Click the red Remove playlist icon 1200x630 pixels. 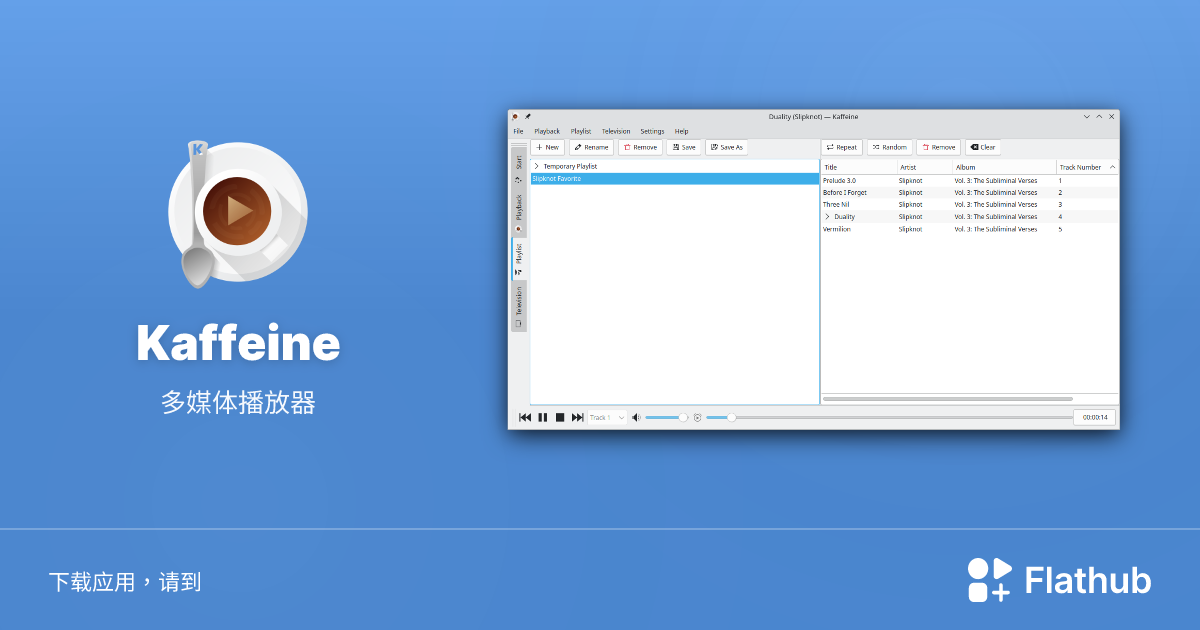point(627,147)
